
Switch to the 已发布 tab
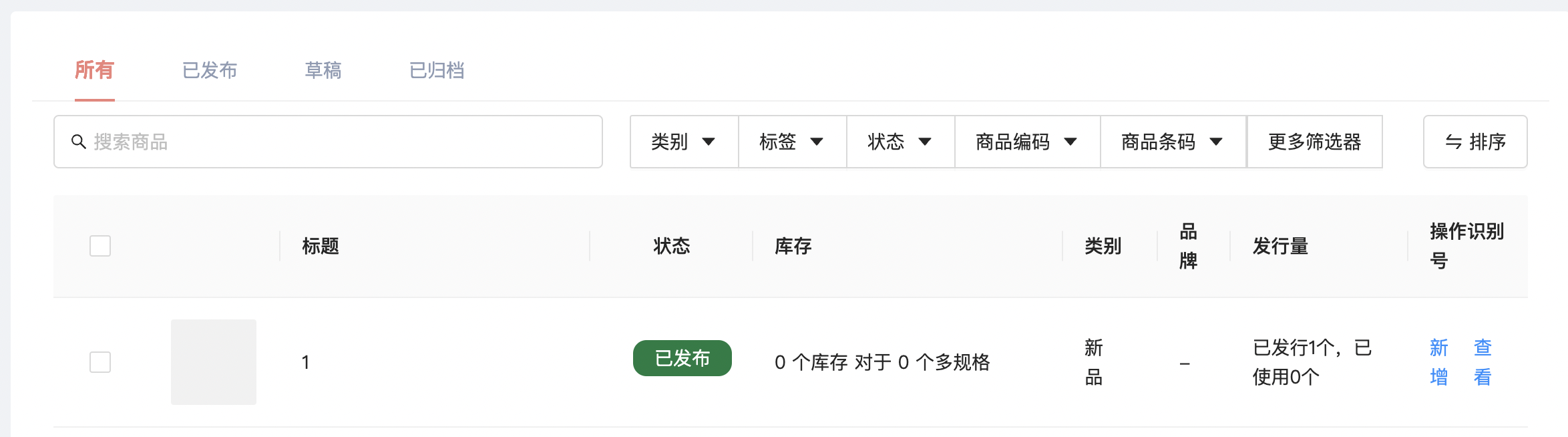tap(210, 70)
